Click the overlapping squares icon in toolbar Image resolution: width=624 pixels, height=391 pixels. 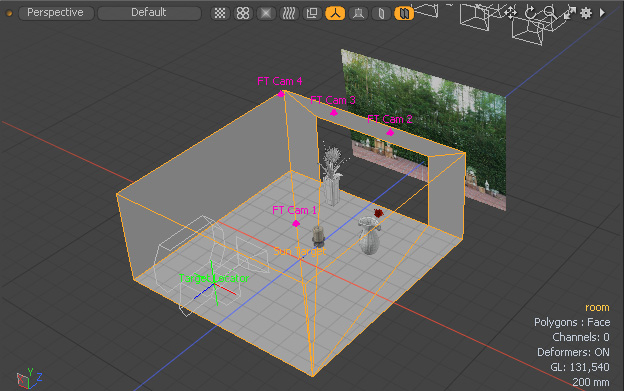312,13
